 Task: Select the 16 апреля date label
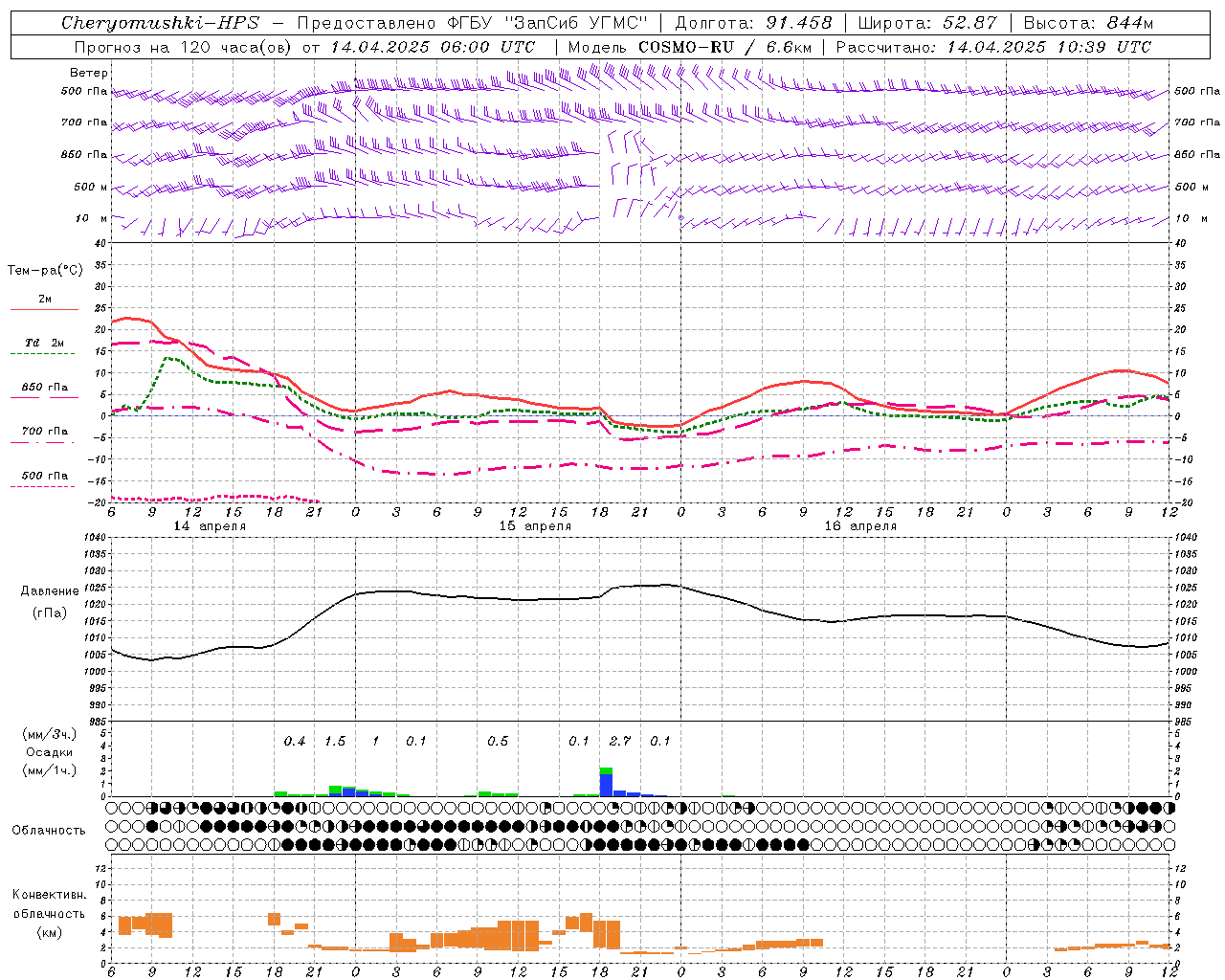[860, 525]
